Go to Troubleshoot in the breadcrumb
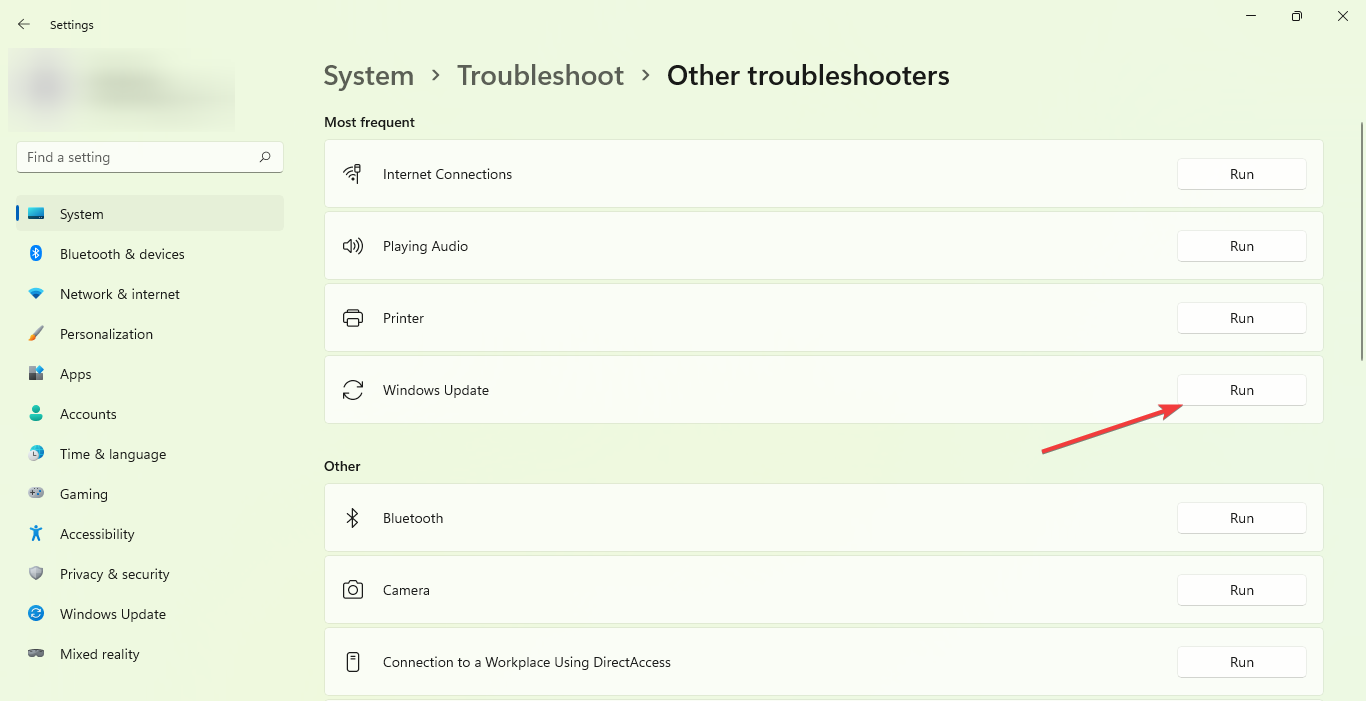This screenshot has width=1366, height=701. (540, 76)
